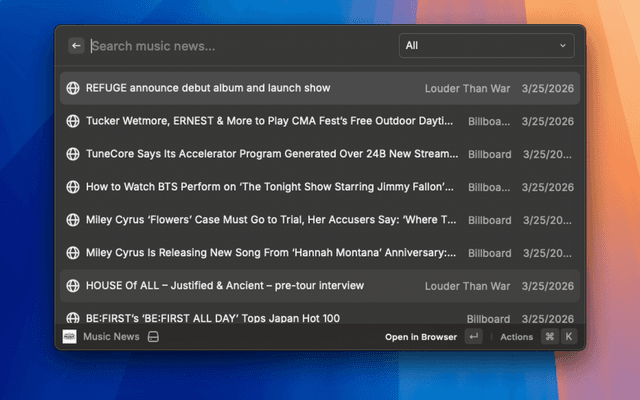Click the globe icon beside REFUGE article
This screenshot has width=640, height=400.
[72, 89]
